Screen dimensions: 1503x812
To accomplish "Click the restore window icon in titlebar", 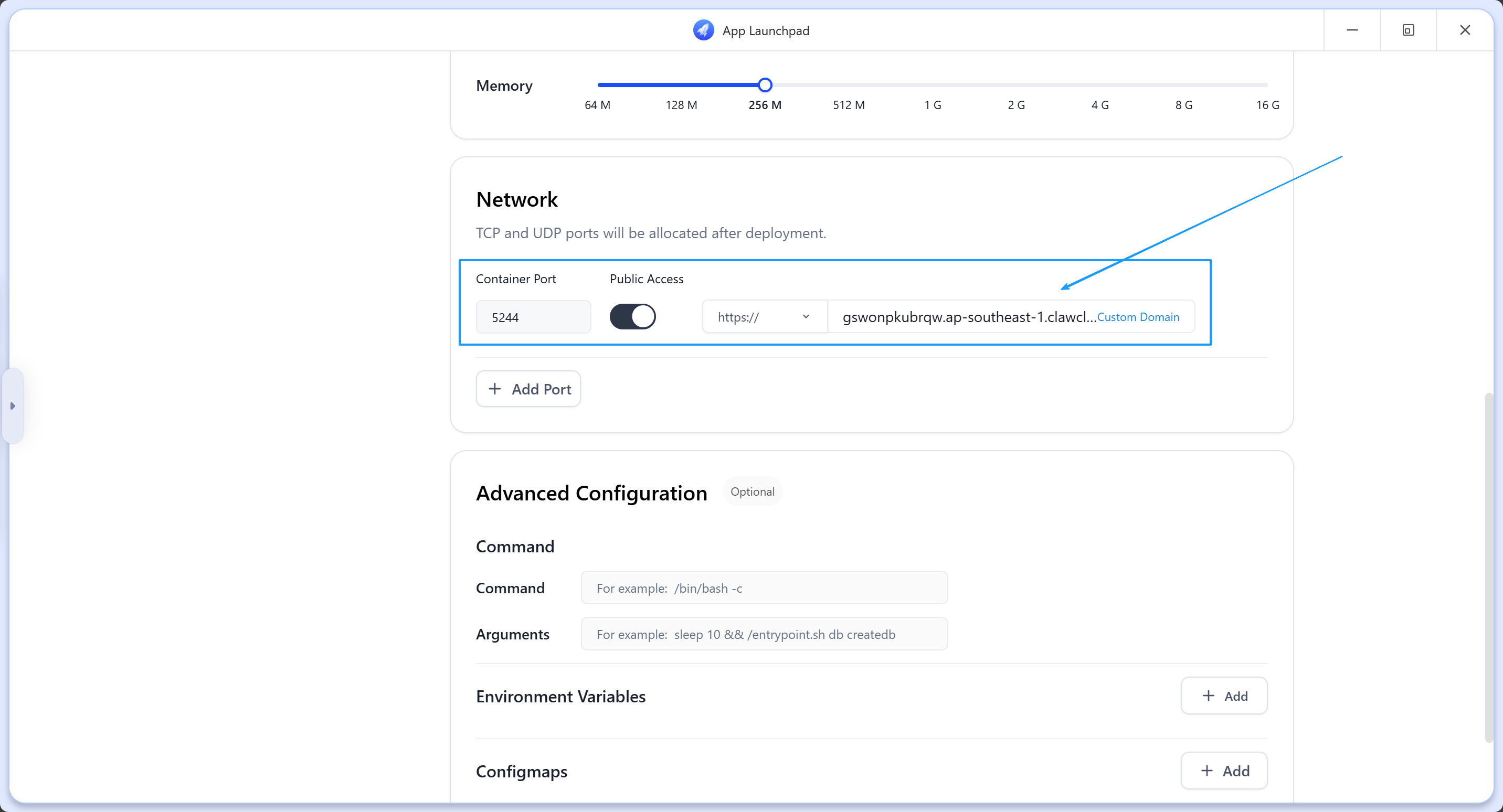I will point(1409,30).
